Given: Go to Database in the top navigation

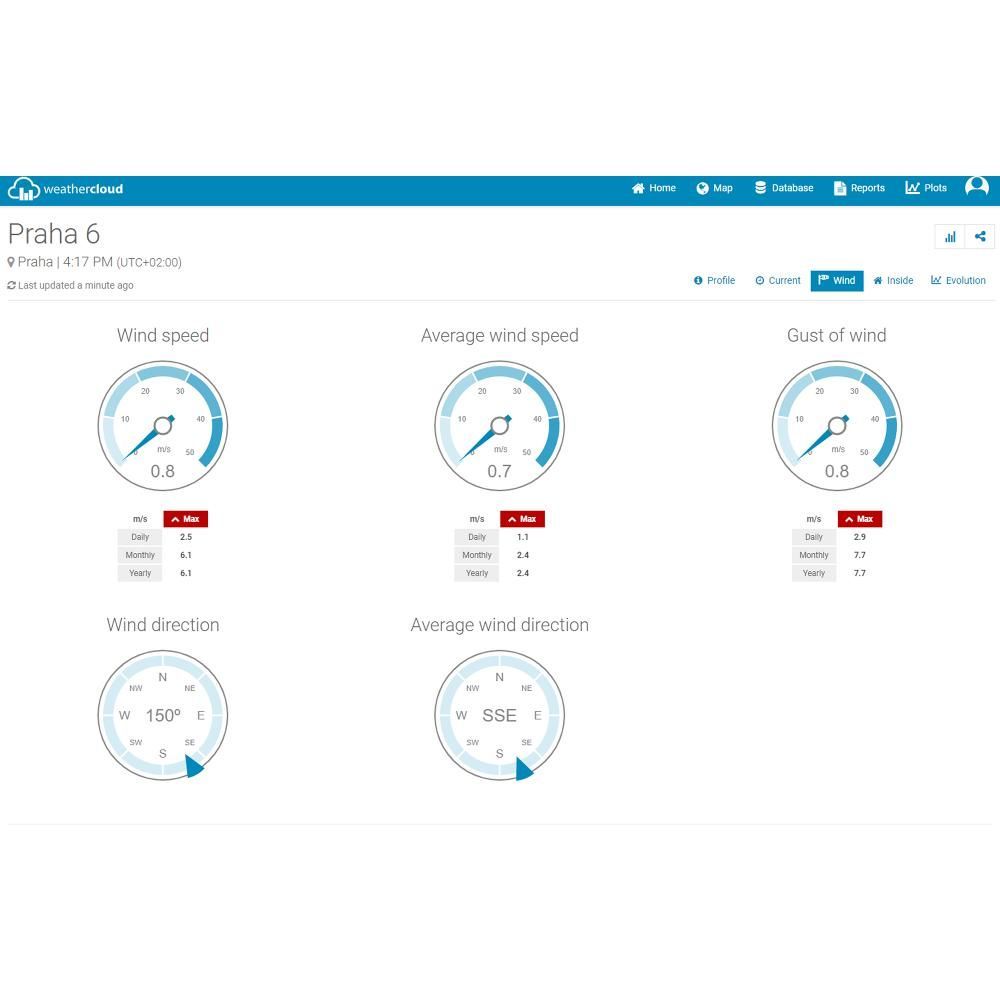Looking at the screenshot, I should pyautogui.click(x=784, y=188).
